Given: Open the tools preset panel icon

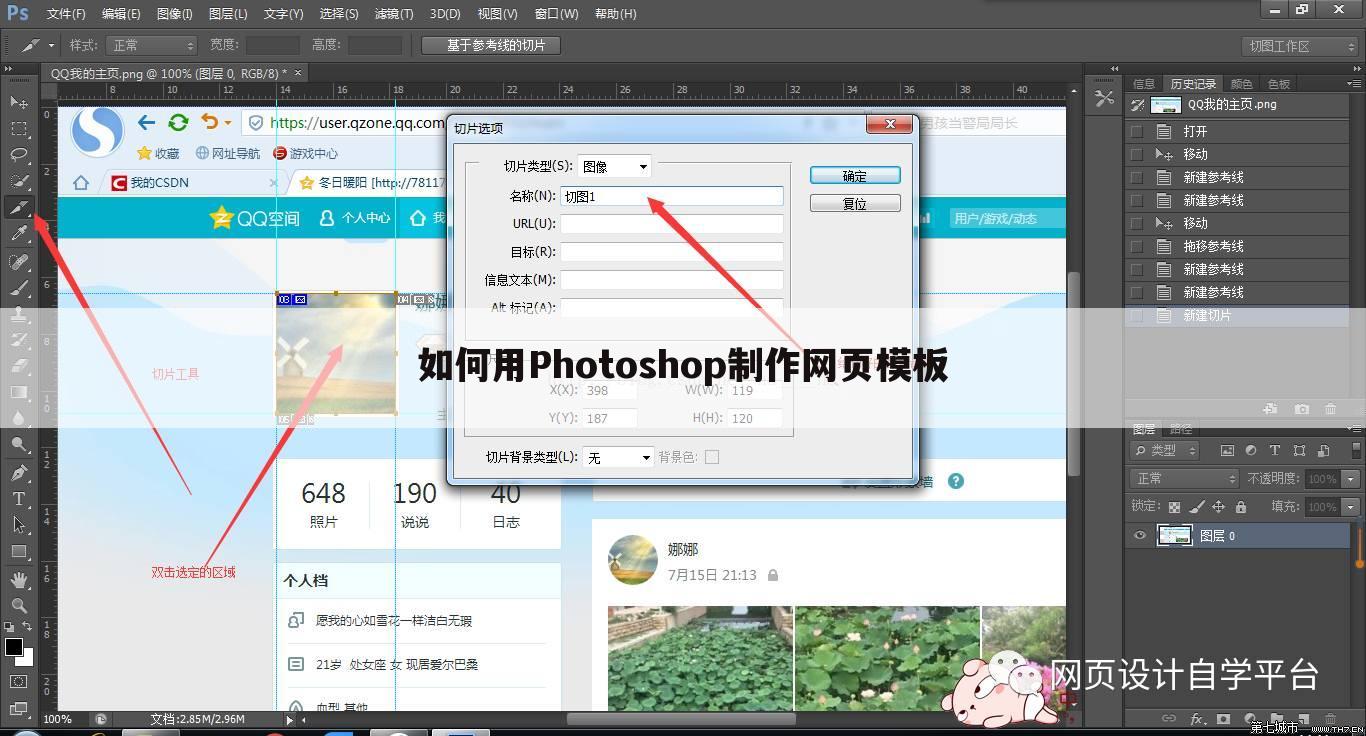Looking at the screenshot, I should (1104, 98).
